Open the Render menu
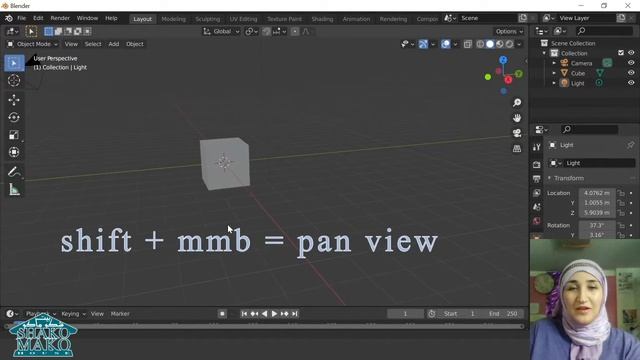The height and width of the screenshot is (360, 640). click(60, 18)
